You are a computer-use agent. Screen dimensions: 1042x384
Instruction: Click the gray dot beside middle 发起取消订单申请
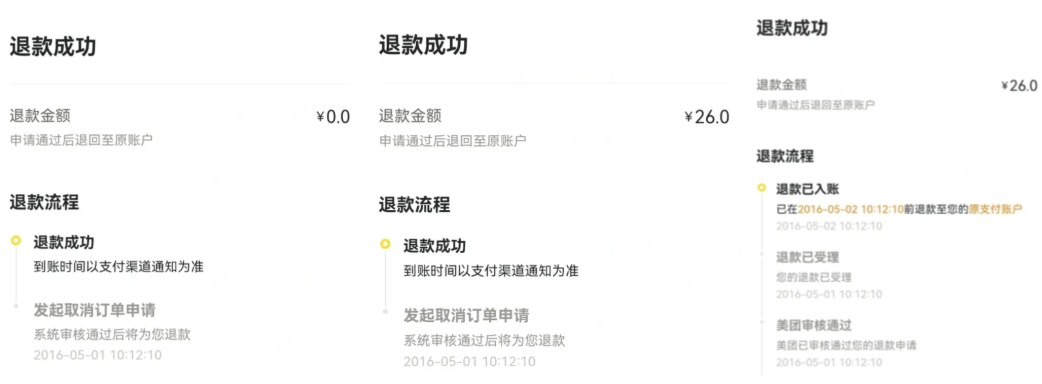pos(385,310)
